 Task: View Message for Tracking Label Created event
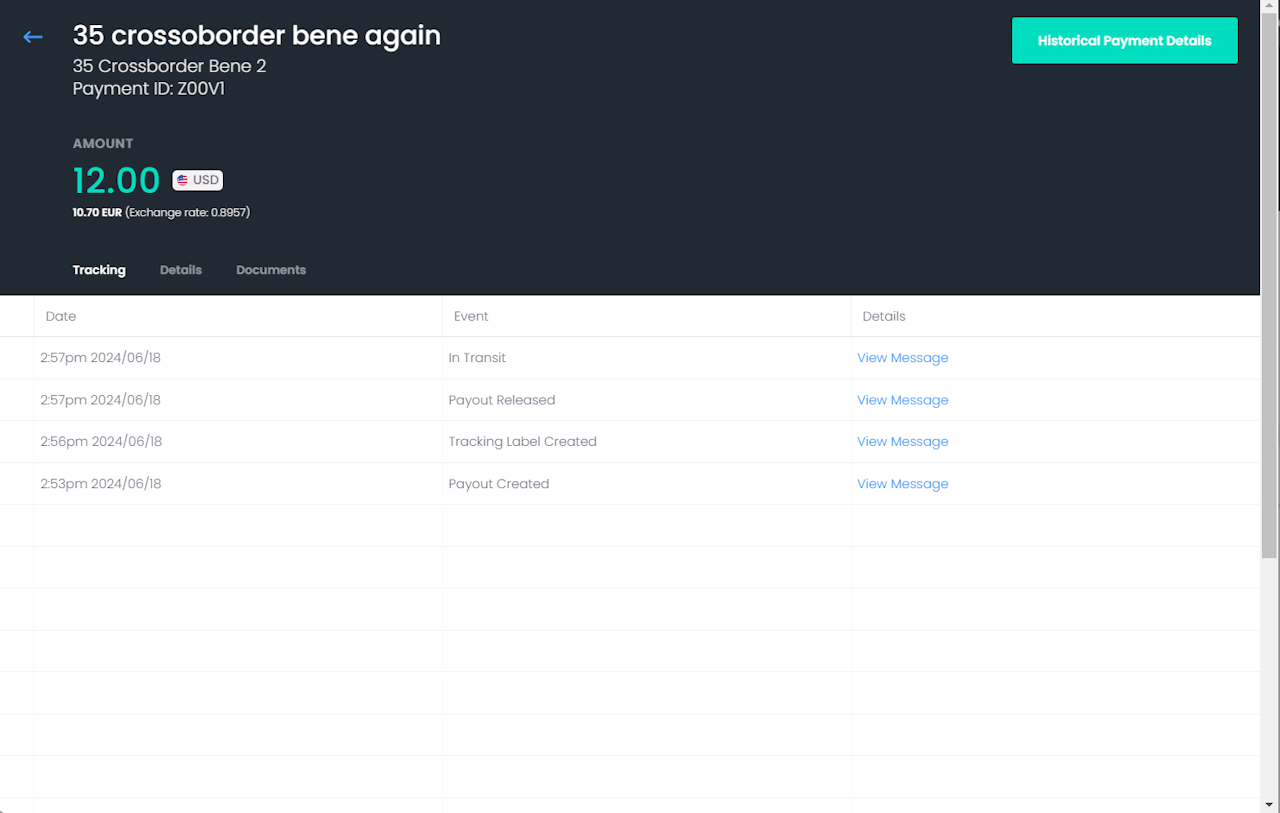(x=902, y=442)
